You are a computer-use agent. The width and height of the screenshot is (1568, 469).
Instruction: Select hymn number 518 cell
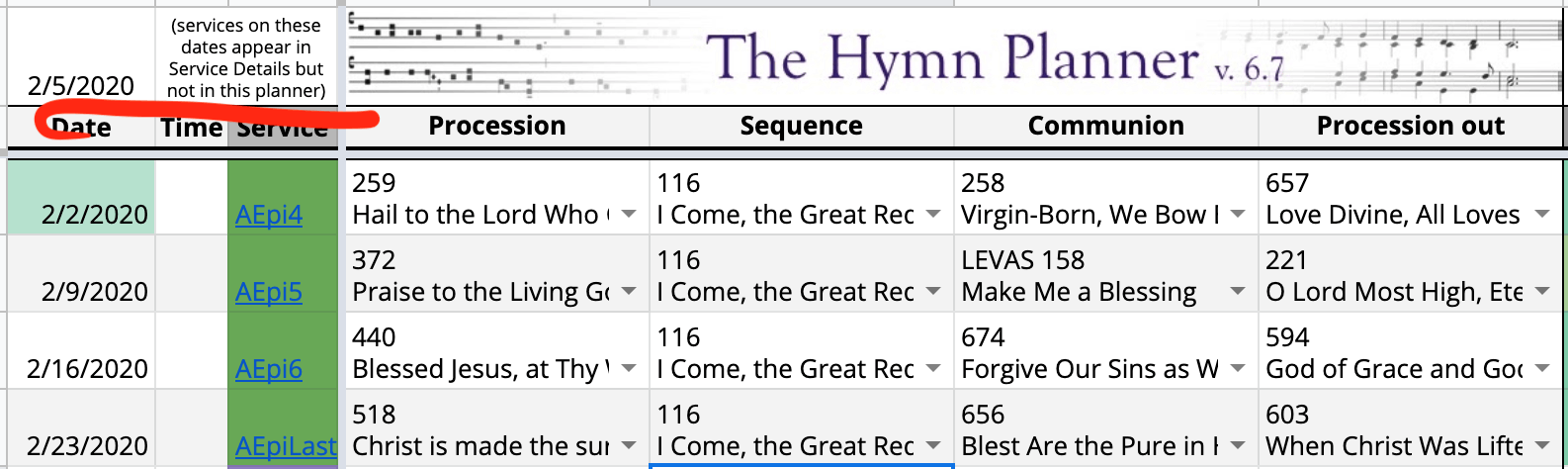497,415
